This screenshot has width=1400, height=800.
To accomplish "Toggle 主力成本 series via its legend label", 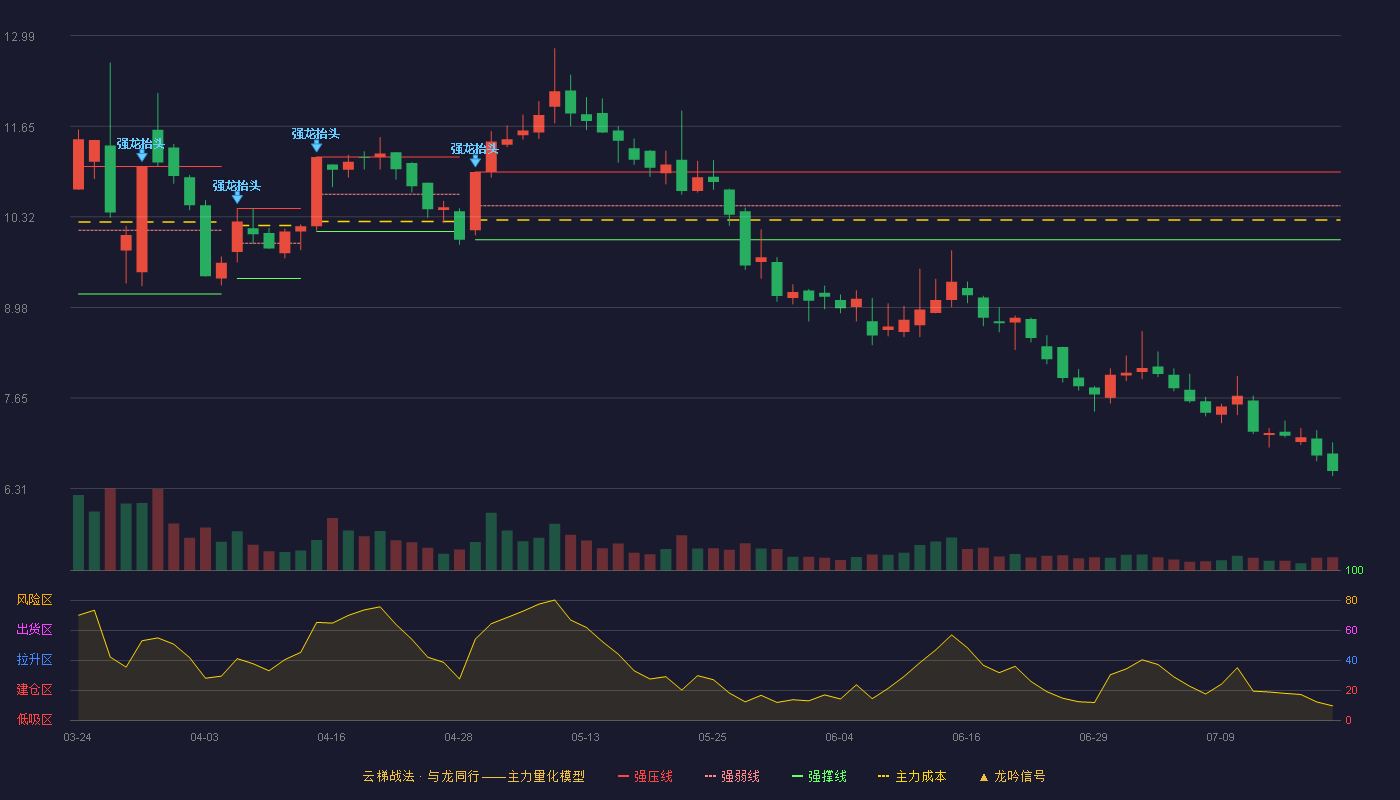I will [x=920, y=776].
